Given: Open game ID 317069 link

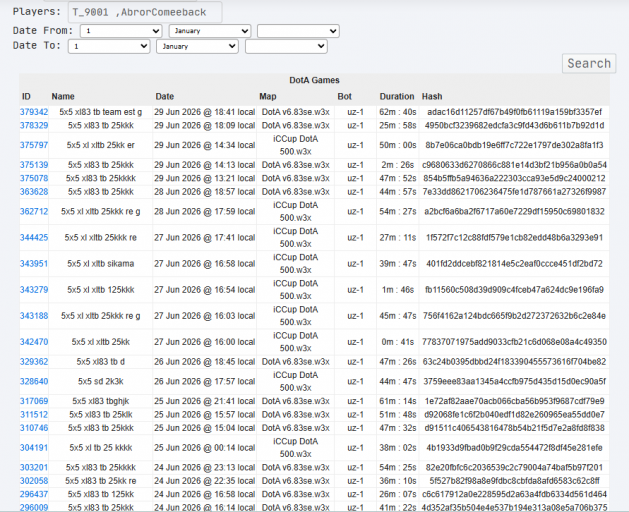Looking at the screenshot, I should pyautogui.click(x=34, y=400).
